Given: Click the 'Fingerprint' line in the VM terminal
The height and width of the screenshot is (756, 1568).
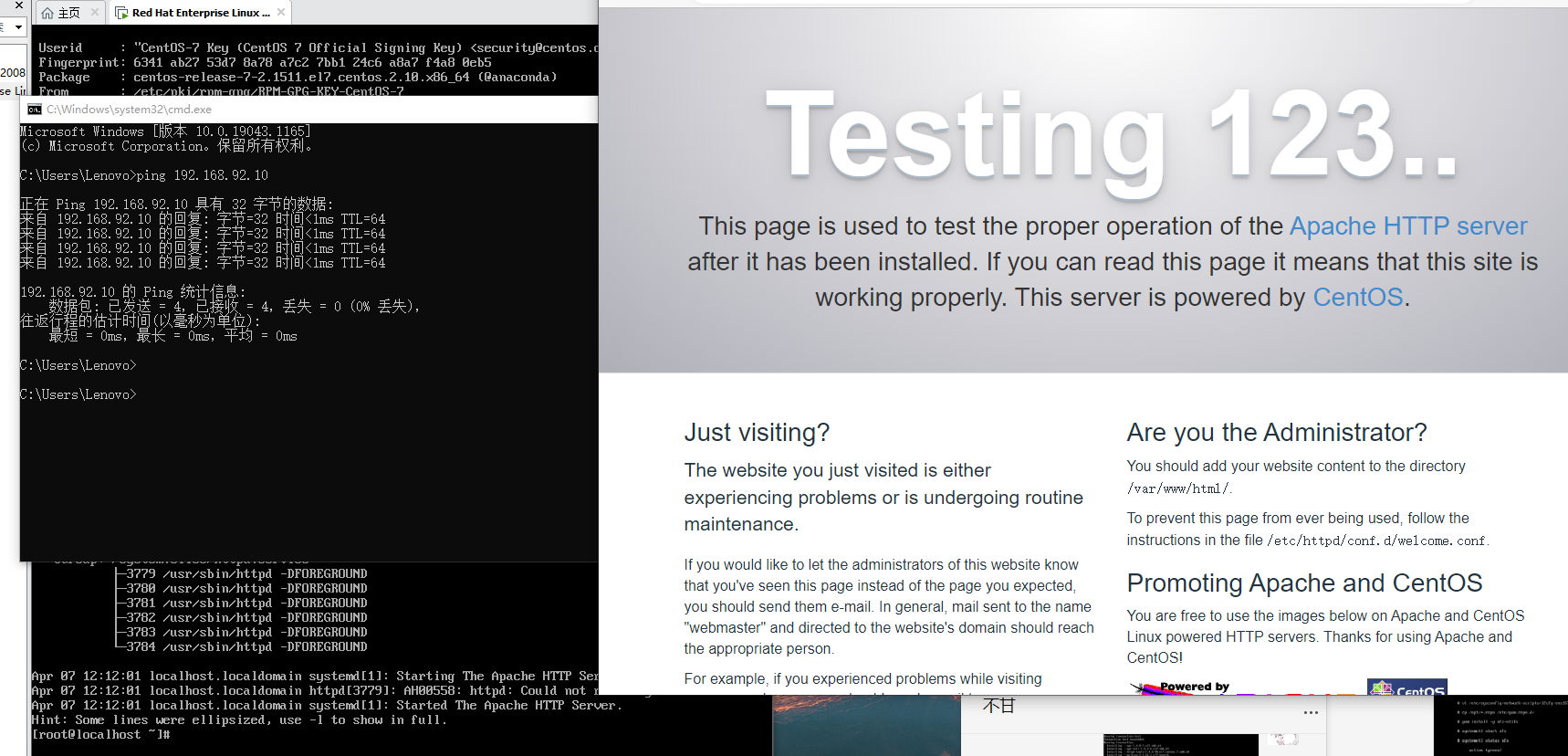Looking at the screenshot, I should (265, 63).
